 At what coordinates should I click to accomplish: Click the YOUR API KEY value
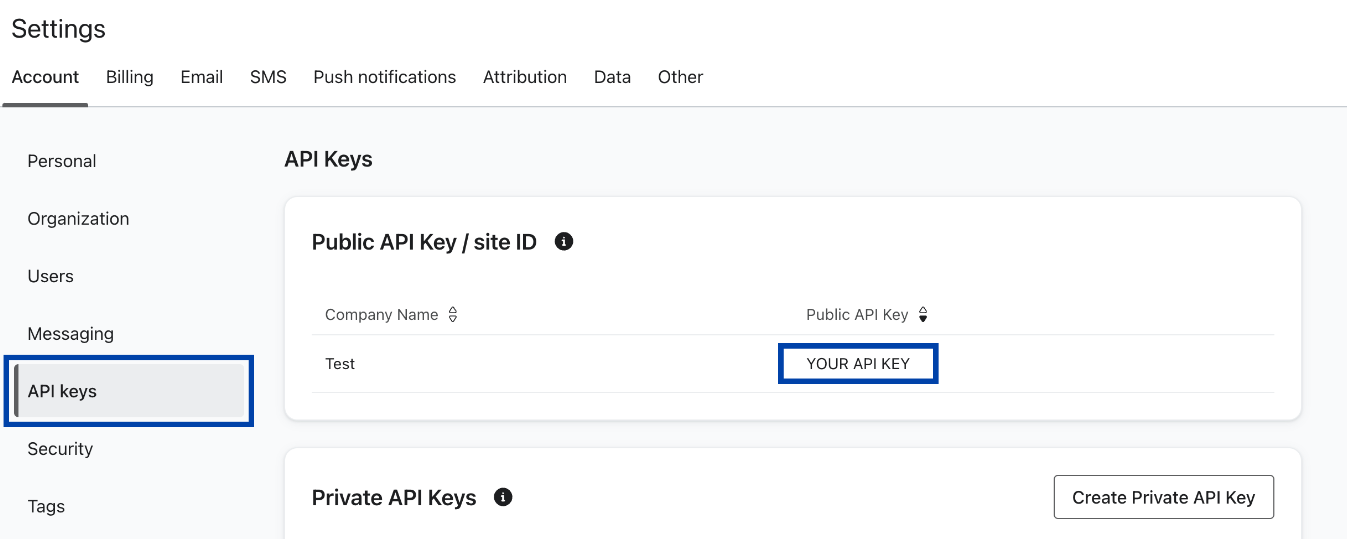pos(858,364)
